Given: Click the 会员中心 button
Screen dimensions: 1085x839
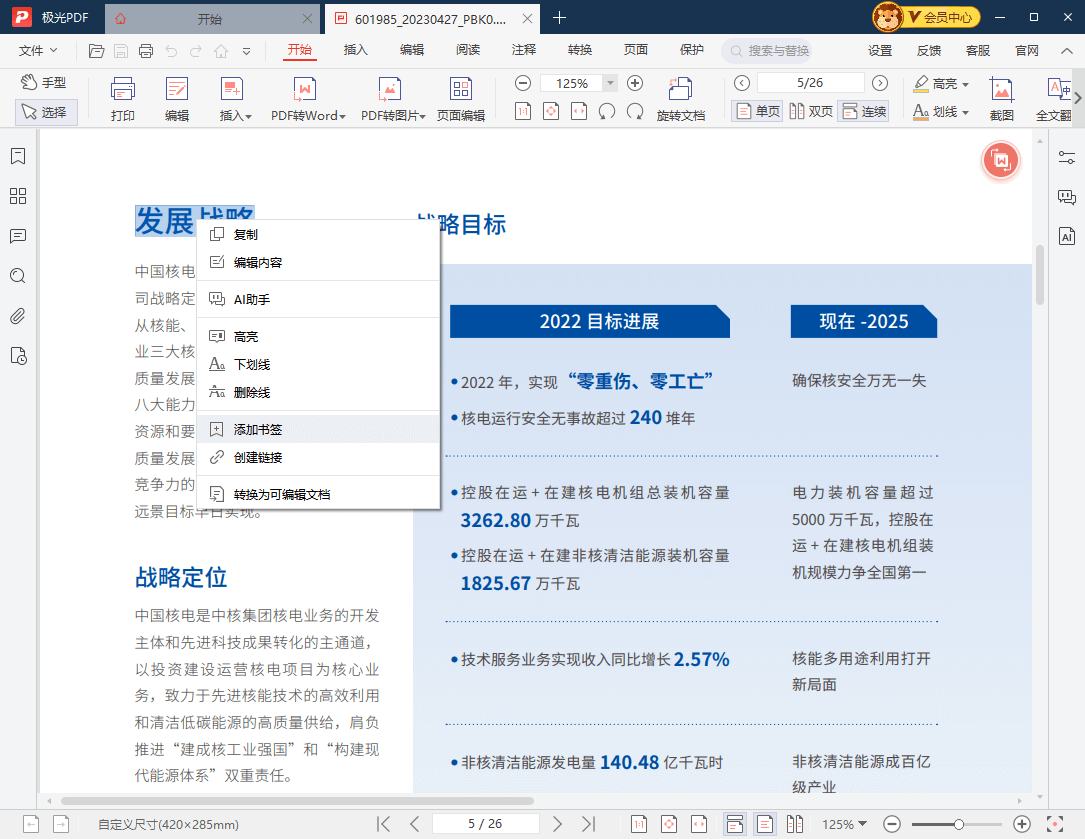Looking at the screenshot, I should 926,17.
